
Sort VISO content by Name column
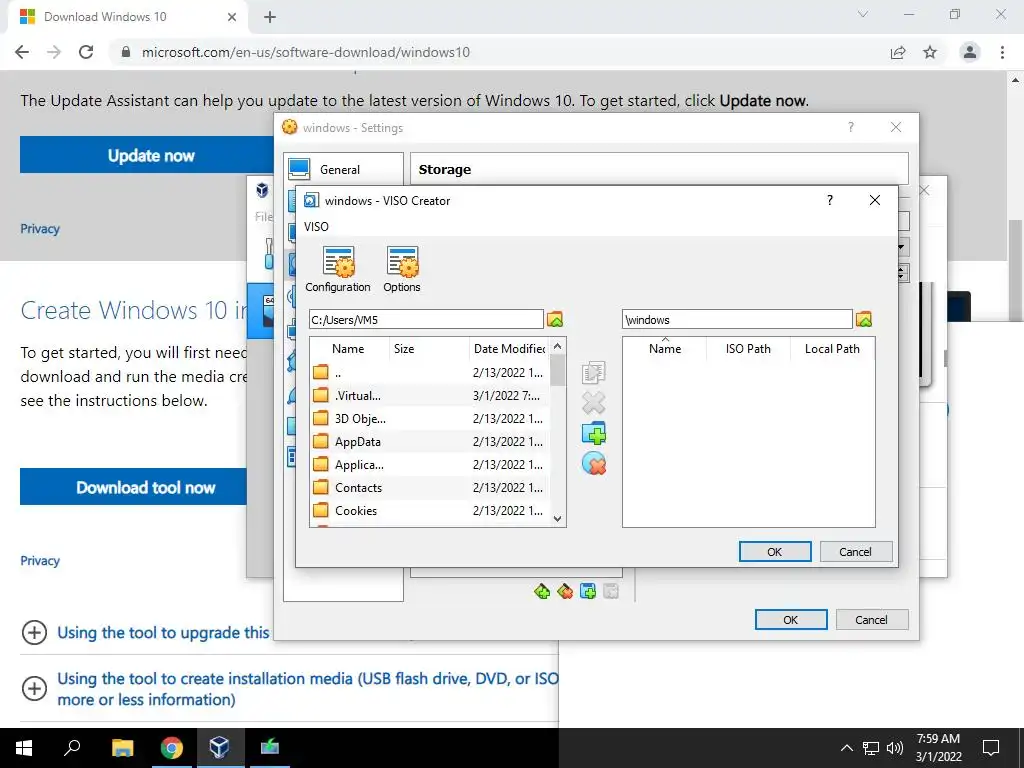665,349
